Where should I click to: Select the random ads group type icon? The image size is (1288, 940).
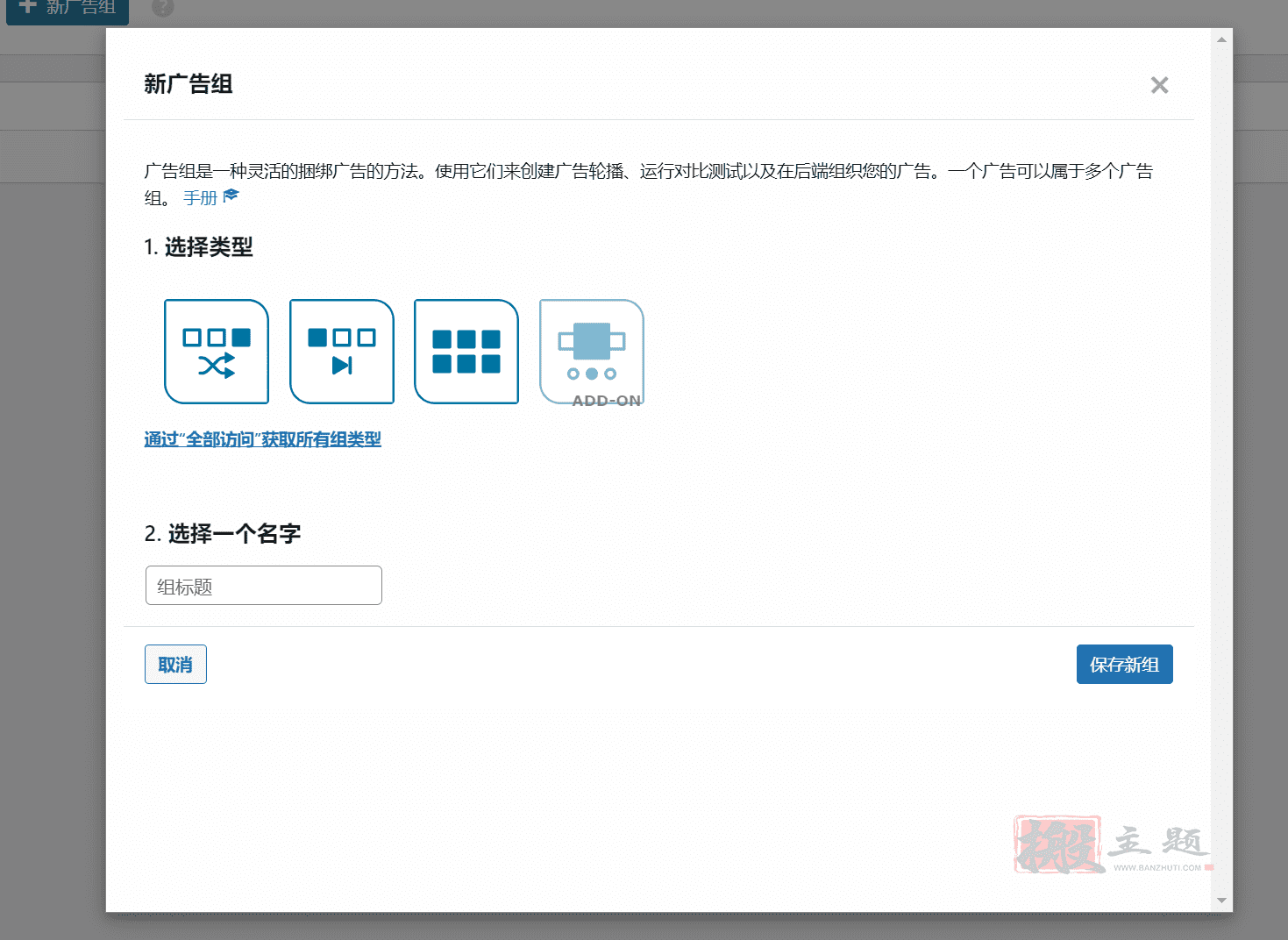(x=217, y=352)
